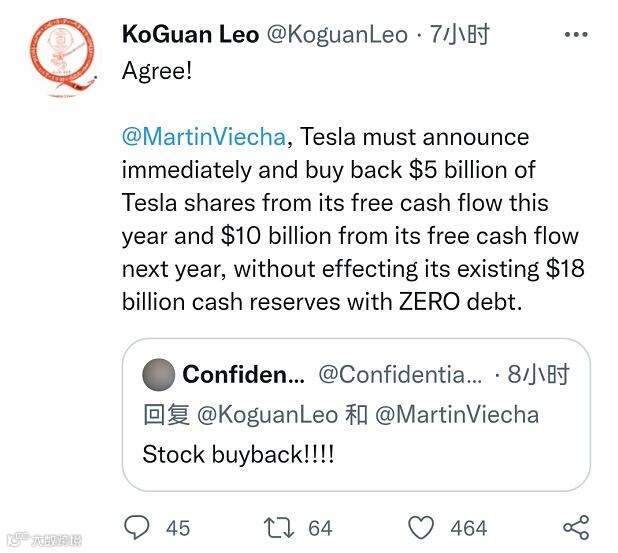This screenshot has height=553, width=618.
Task: Retweet using the retweet arrows icon
Action: tap(278, 526)
